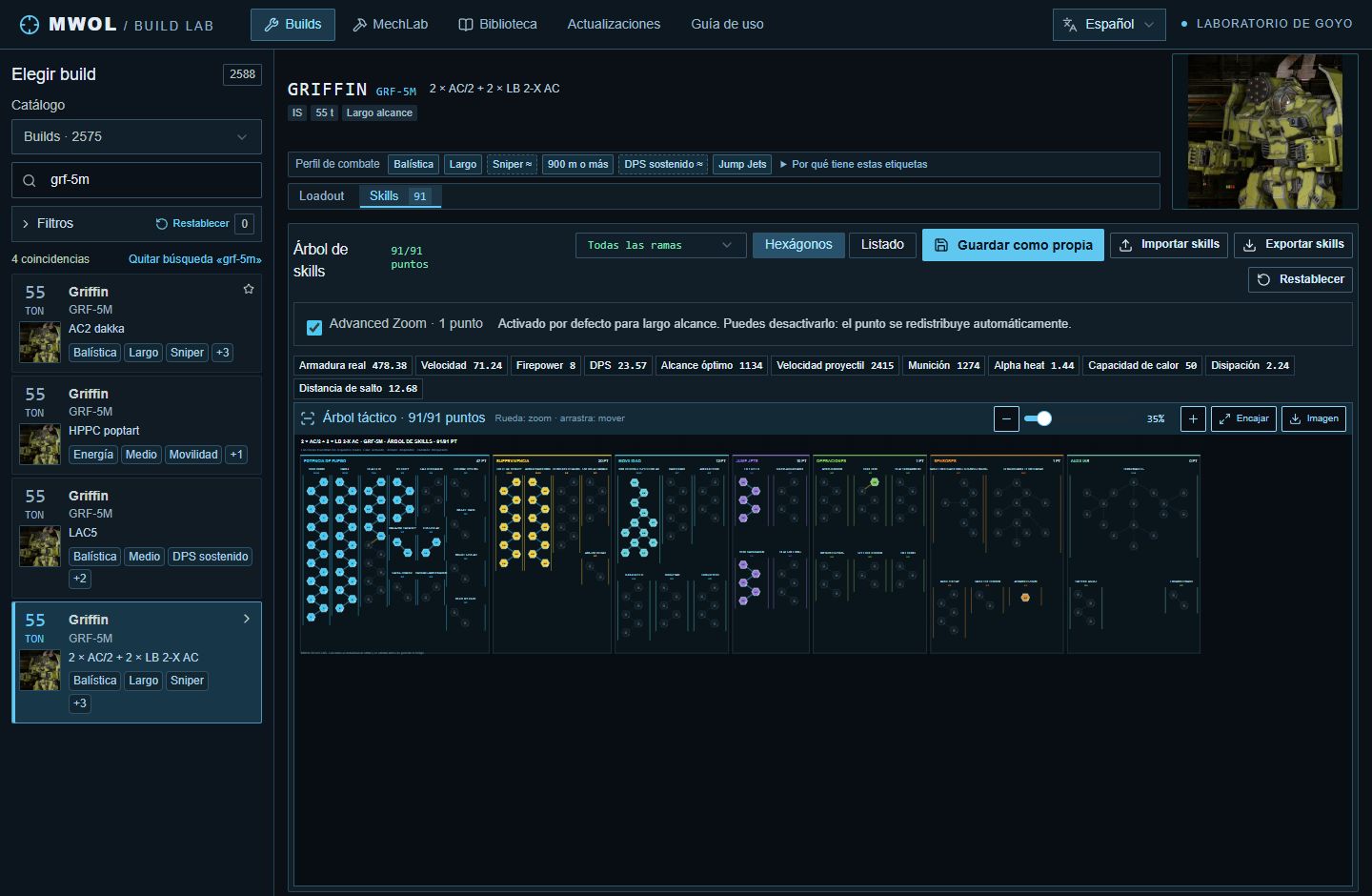Select the orange hexagon node in the Sensors tree
This screenshot has height=896, width=1372.
pyautogui.click(x=1025, y=598)
